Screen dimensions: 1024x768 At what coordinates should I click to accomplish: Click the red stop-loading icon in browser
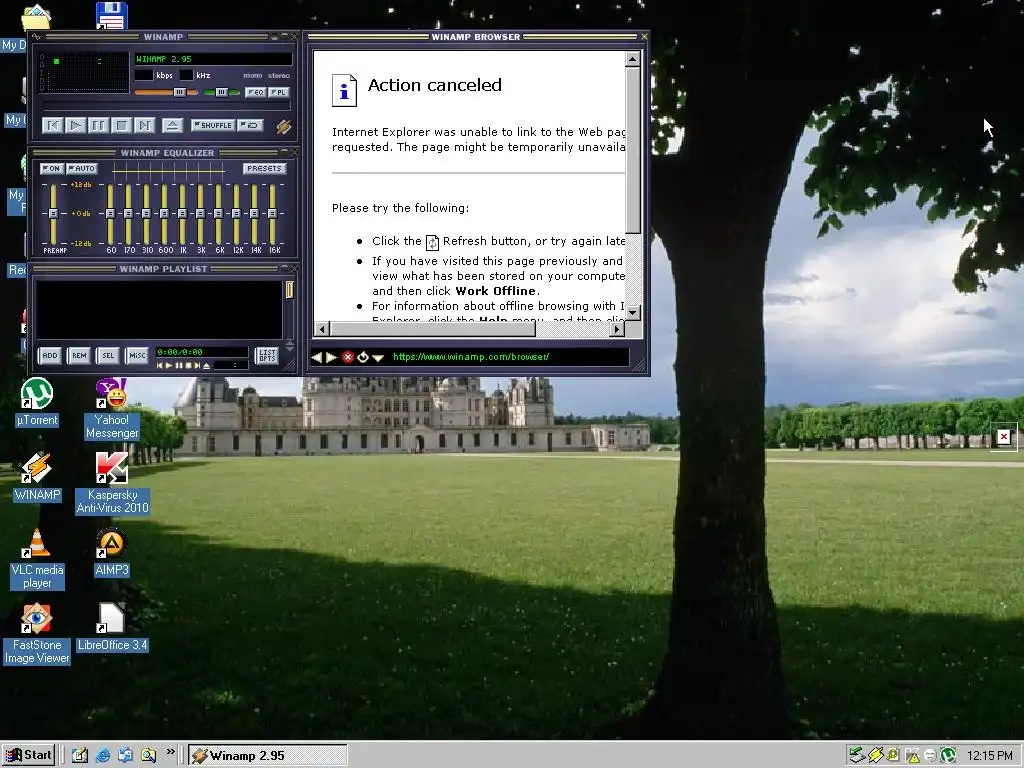click(x=347, y=357)
